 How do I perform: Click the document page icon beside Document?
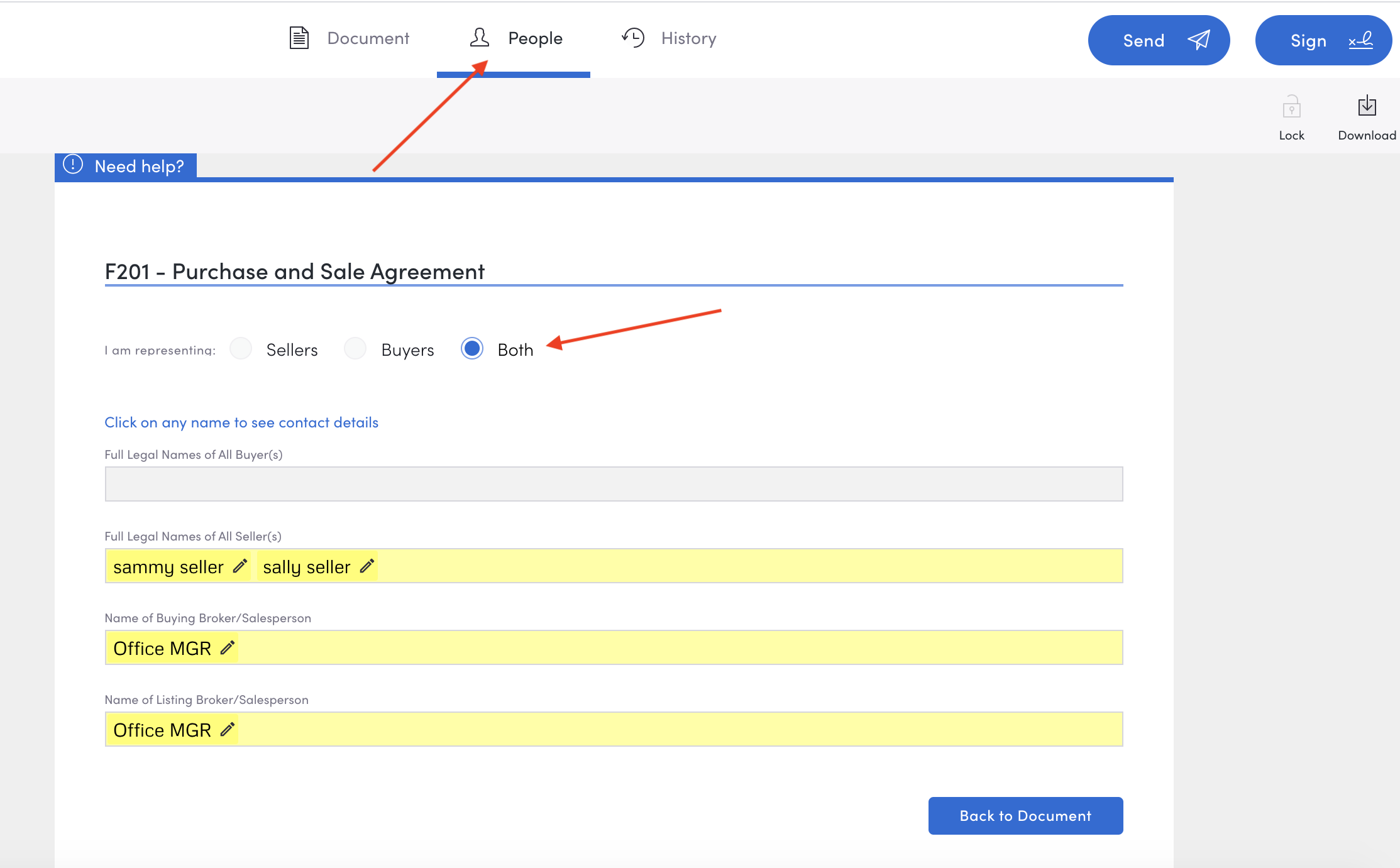tap(298, 38)
